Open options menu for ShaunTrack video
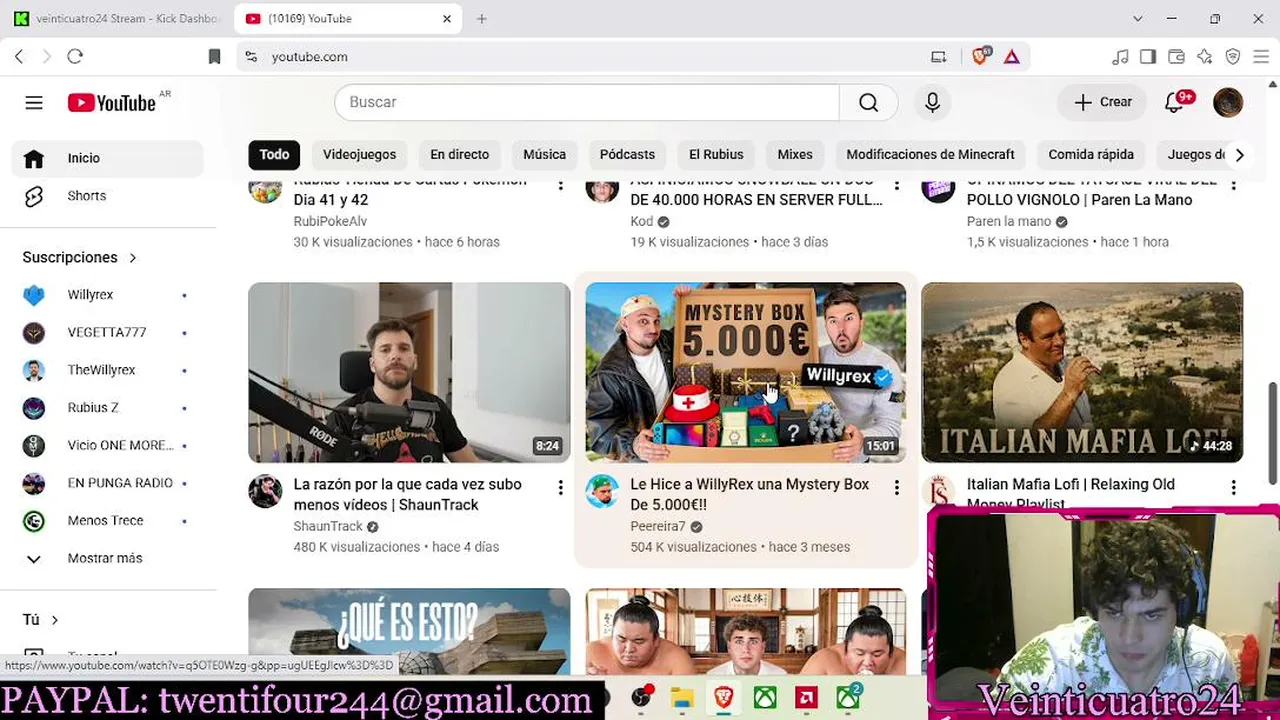 pyautogui.click(x=560, y=488)
